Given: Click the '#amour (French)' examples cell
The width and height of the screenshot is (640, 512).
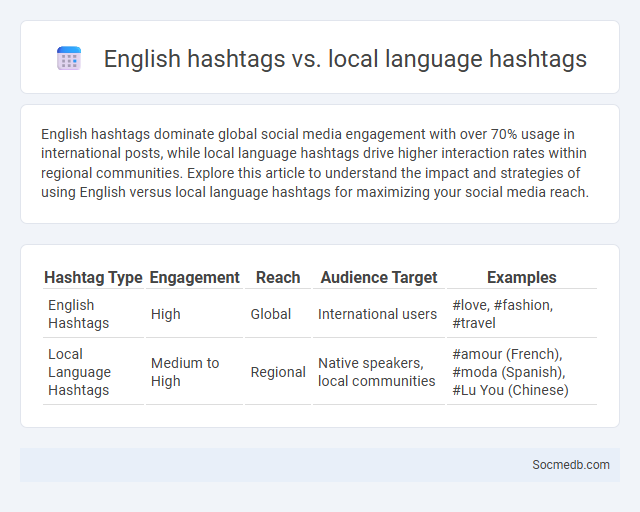Looking at the screenshot, I should click(510, 372).
